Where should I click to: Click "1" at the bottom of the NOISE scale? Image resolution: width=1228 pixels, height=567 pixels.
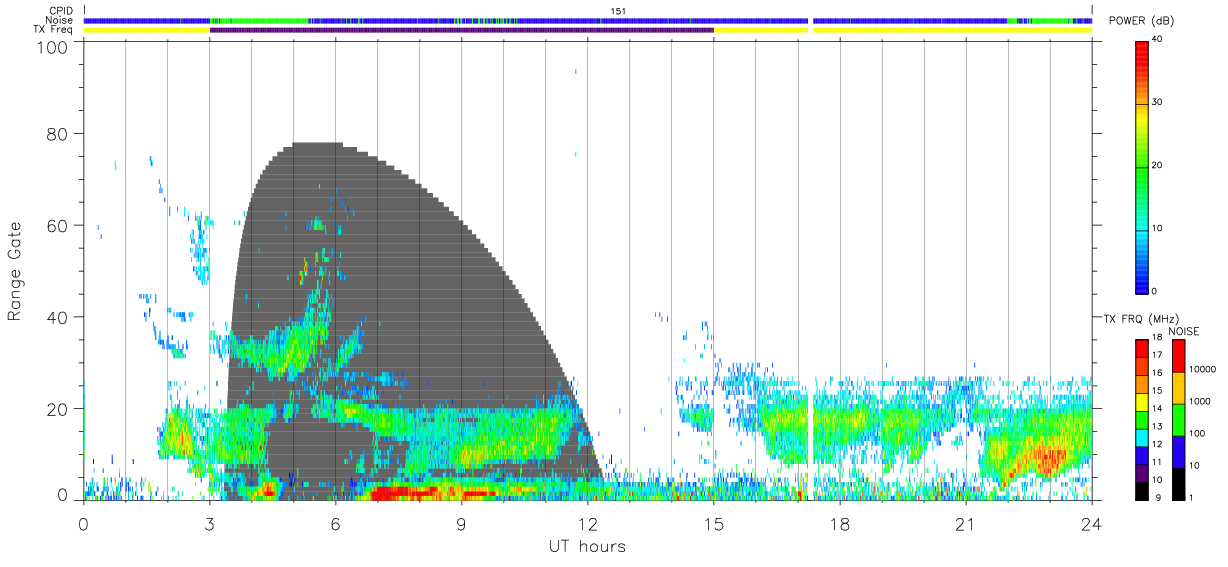point(1193,497)
